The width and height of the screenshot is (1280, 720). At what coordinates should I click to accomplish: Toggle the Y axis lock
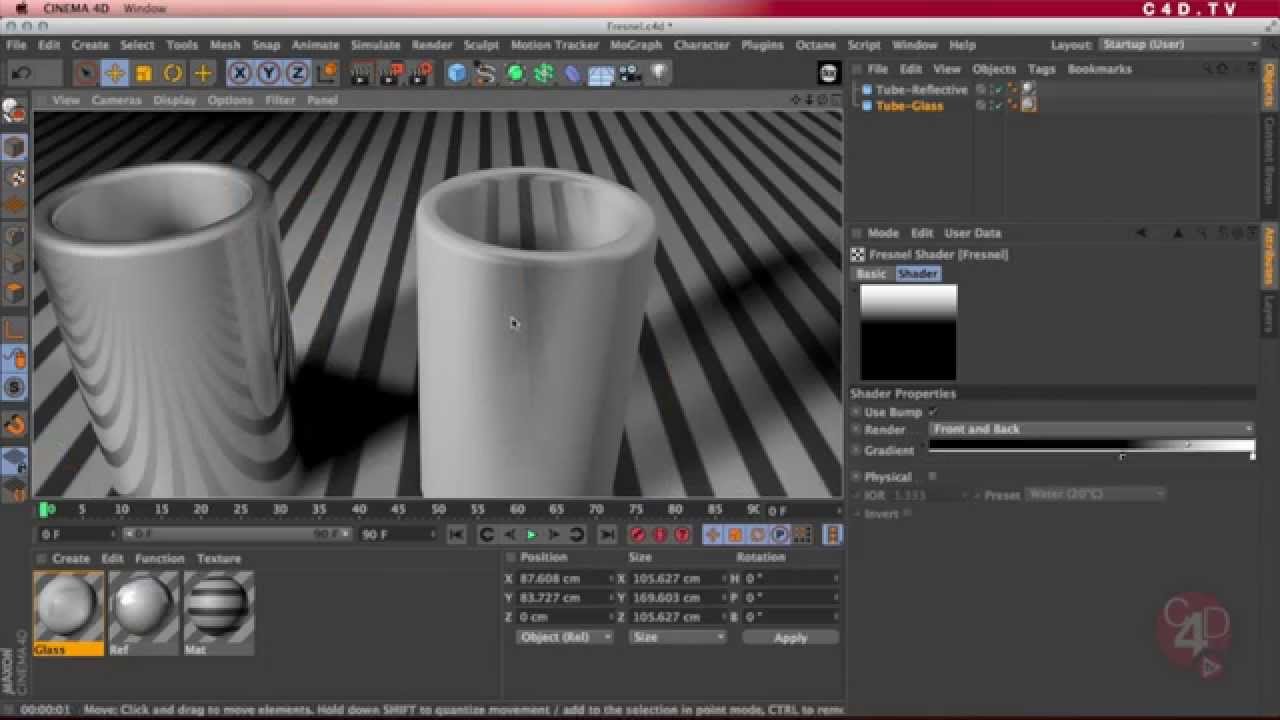(269, 73)
